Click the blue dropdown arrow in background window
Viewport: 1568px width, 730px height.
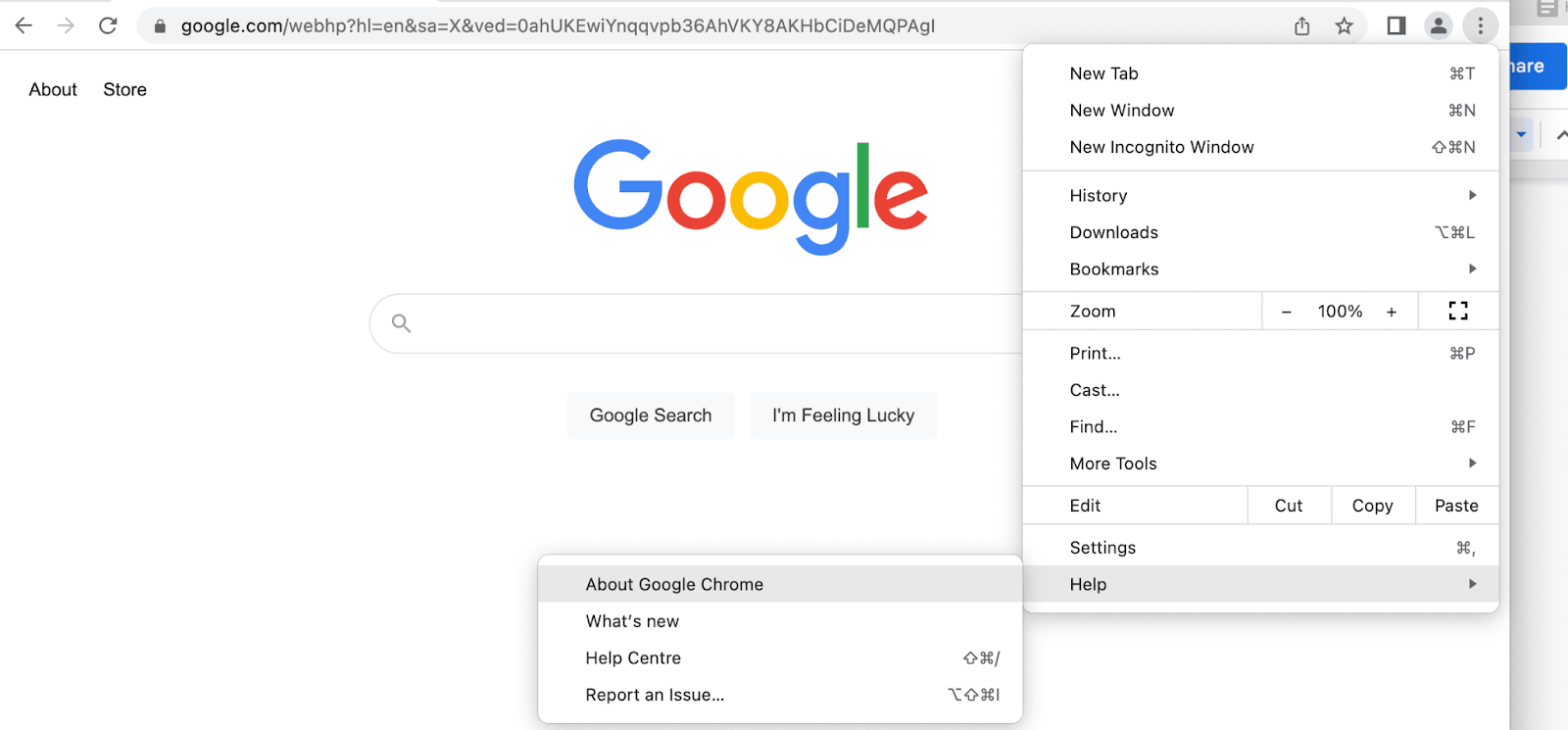point(1521,134)
